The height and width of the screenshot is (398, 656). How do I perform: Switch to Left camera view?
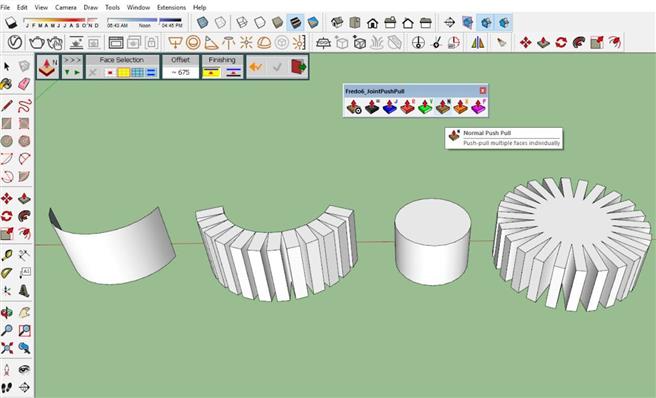[426, 22]
